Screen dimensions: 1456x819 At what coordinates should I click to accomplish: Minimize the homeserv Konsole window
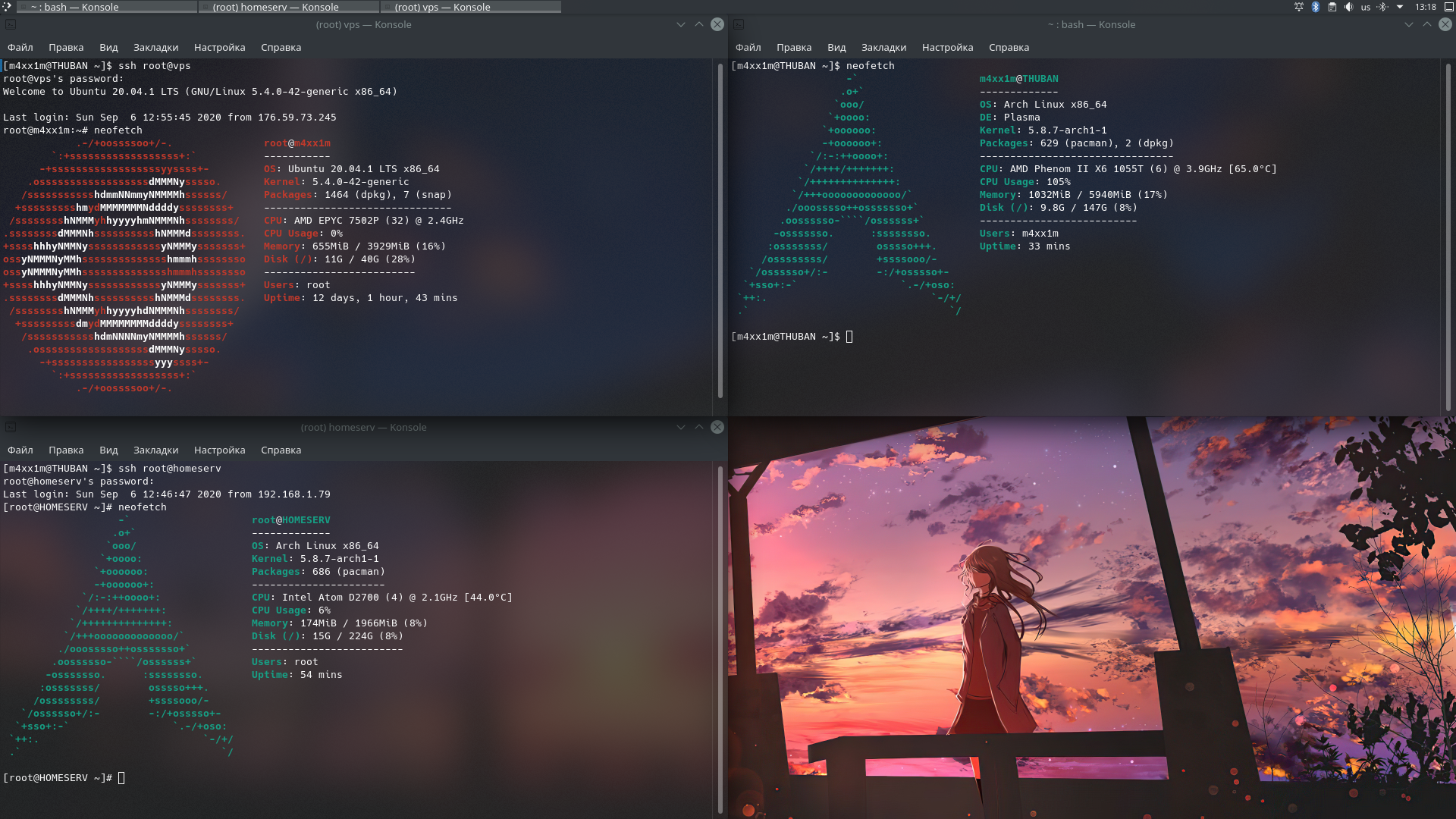pos(681,427)
